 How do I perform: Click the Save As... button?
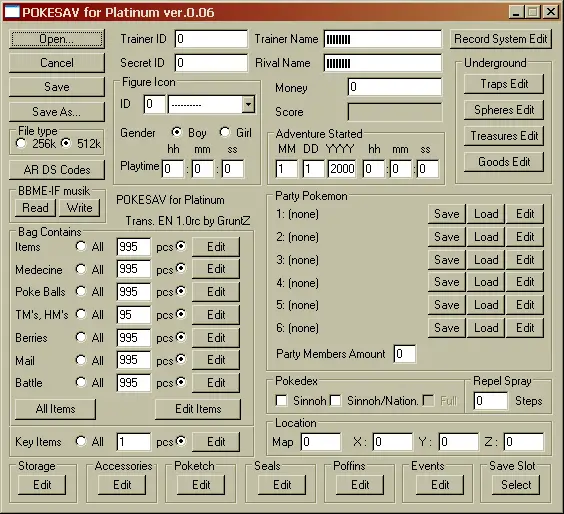pyautogui.click(x=57, y=112)
